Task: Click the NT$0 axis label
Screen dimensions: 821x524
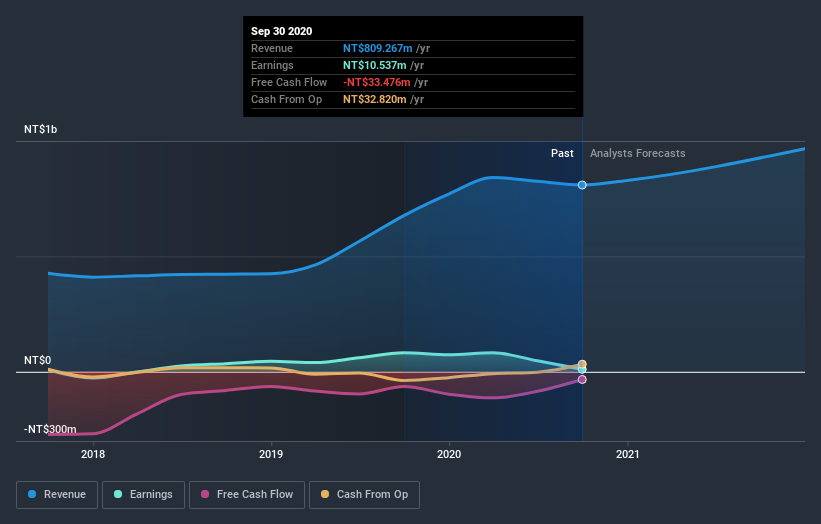Action: tap(37, 360)
